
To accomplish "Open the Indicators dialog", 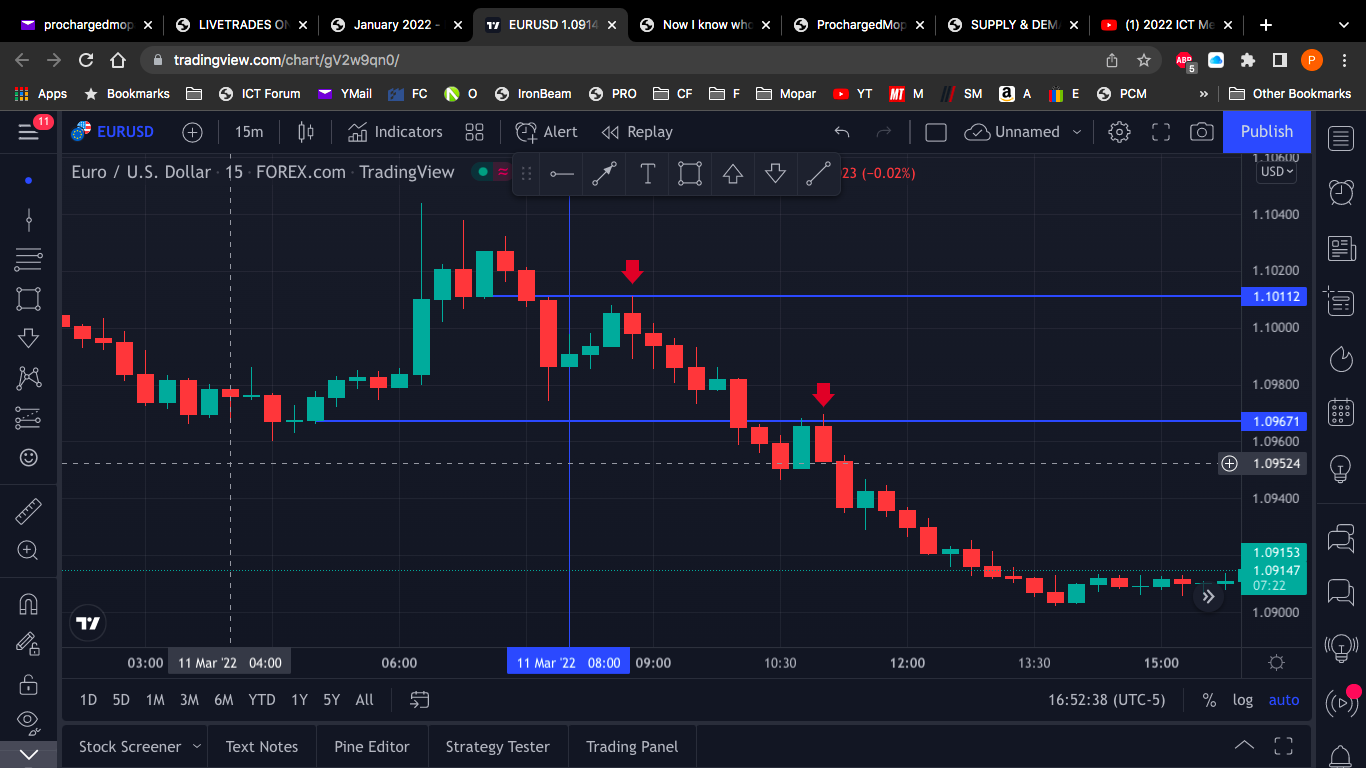I will (395, 132).
